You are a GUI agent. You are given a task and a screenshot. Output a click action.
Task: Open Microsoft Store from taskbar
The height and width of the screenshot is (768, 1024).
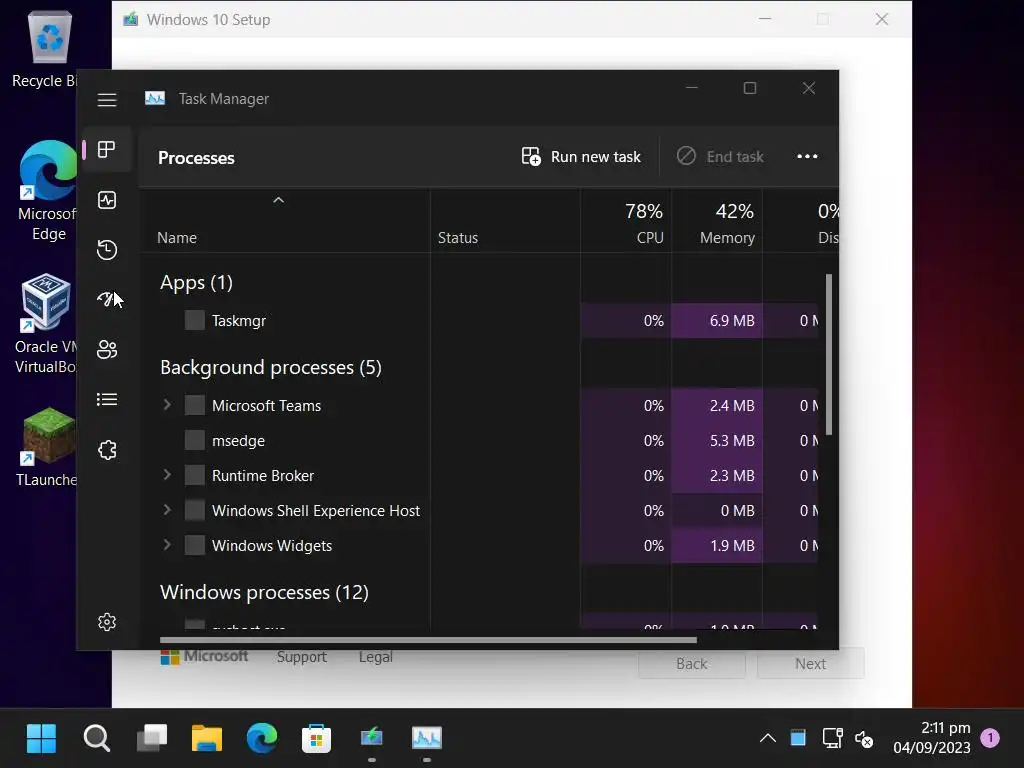[316, 739]
